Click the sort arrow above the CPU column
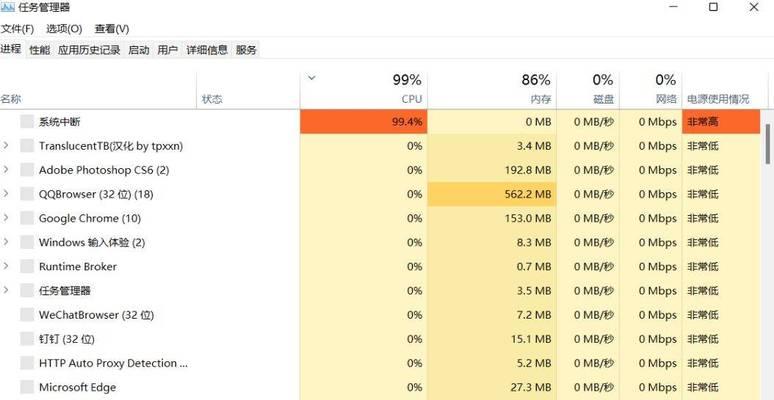The height and width of the screenshot is (400, 774). tap(311, 78)
